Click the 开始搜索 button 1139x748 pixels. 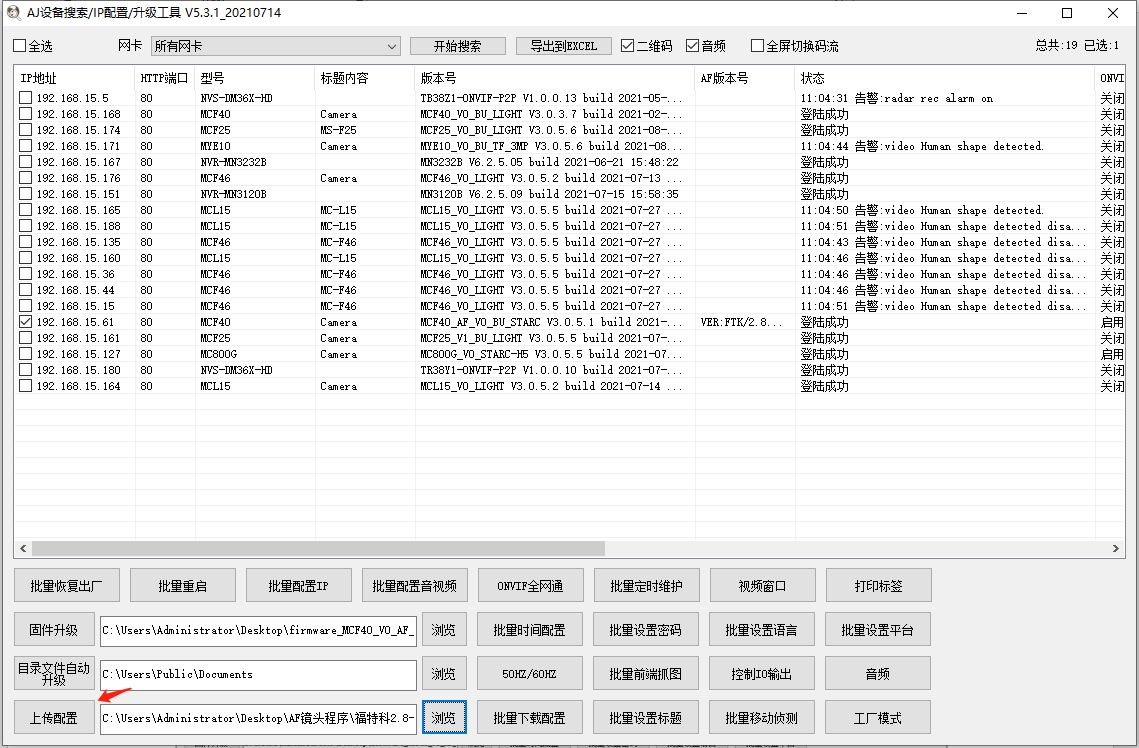coord(457,46)
